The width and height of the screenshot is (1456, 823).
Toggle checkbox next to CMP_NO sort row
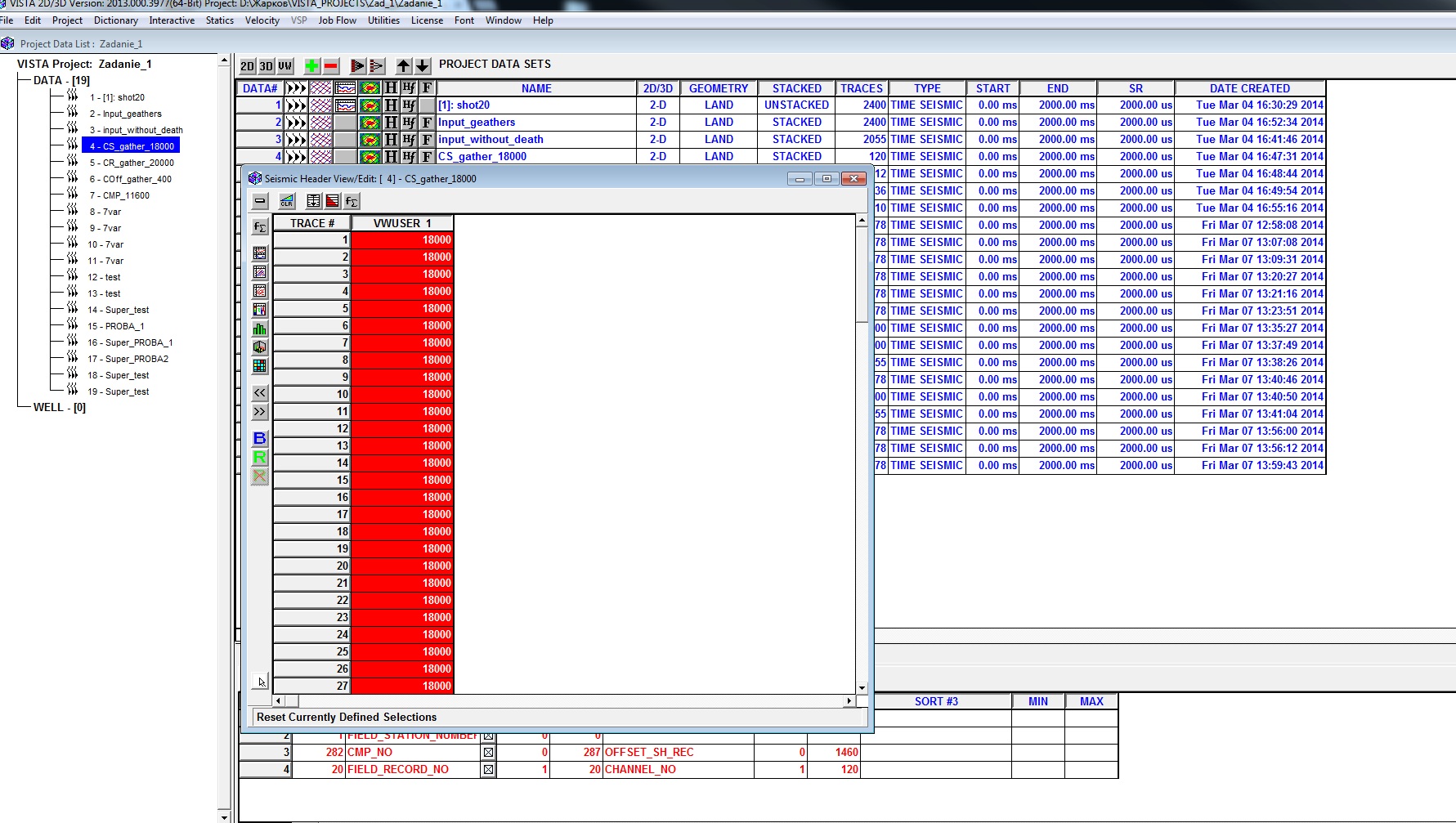click(x=488, y=753)
